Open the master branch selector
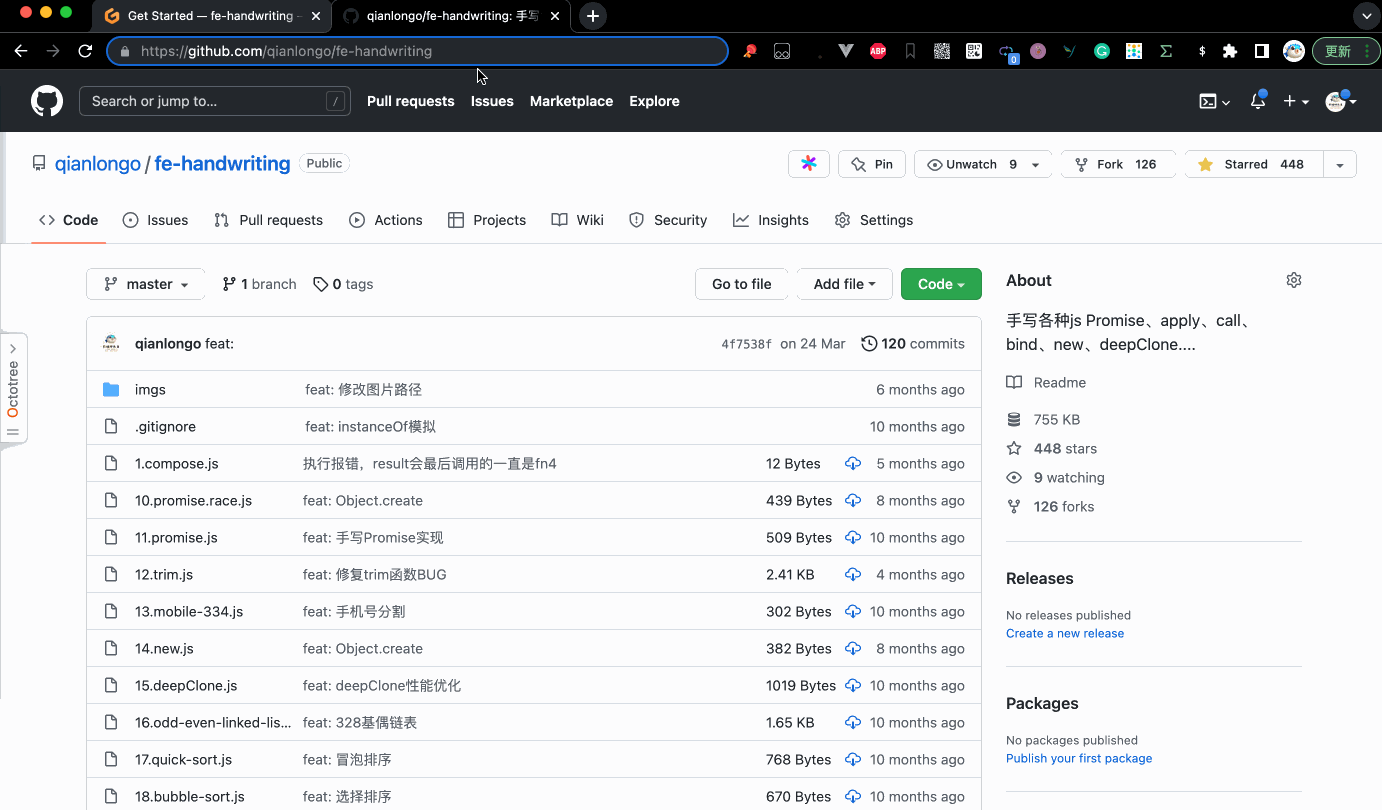The image size is (1382, 810). [x=145, y=284]
